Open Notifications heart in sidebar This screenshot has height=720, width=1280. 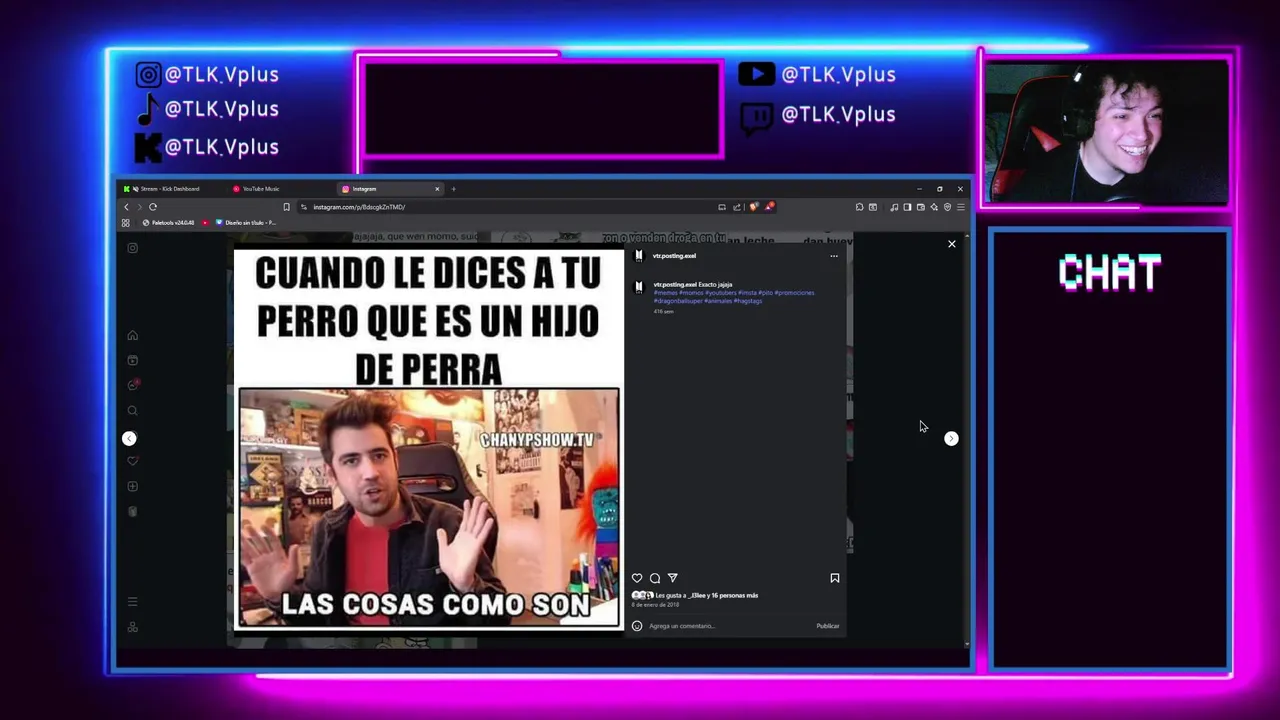pyautogui.click(x=132, y=461)
